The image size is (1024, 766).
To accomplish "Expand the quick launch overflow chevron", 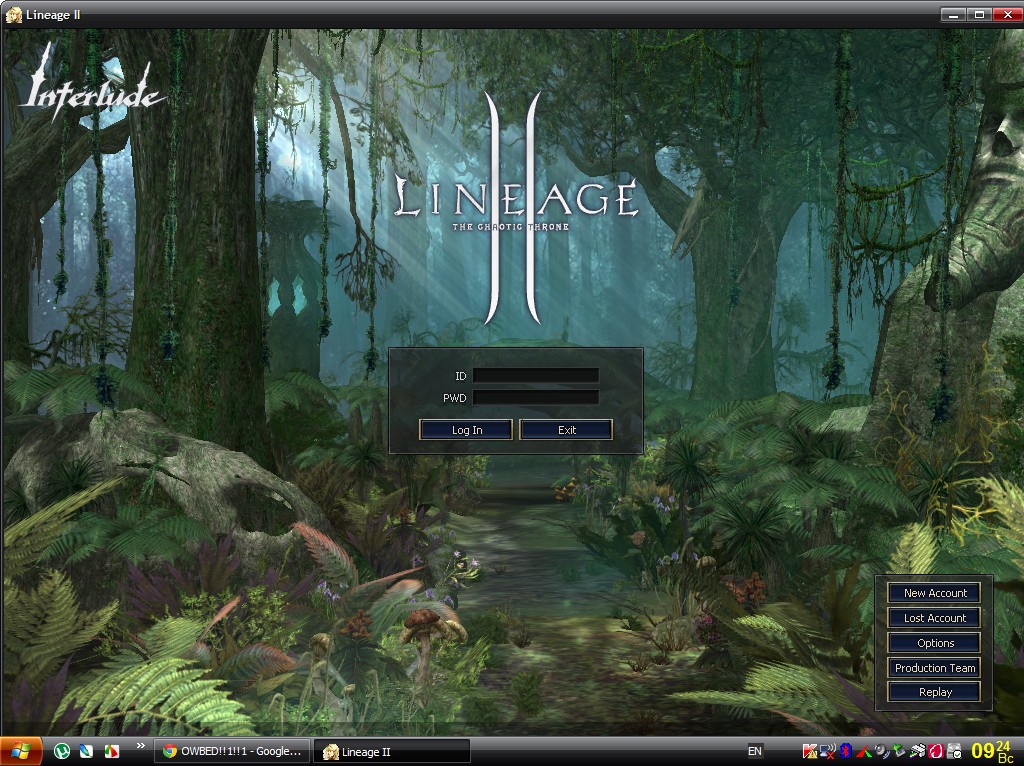I will (141, 746).
